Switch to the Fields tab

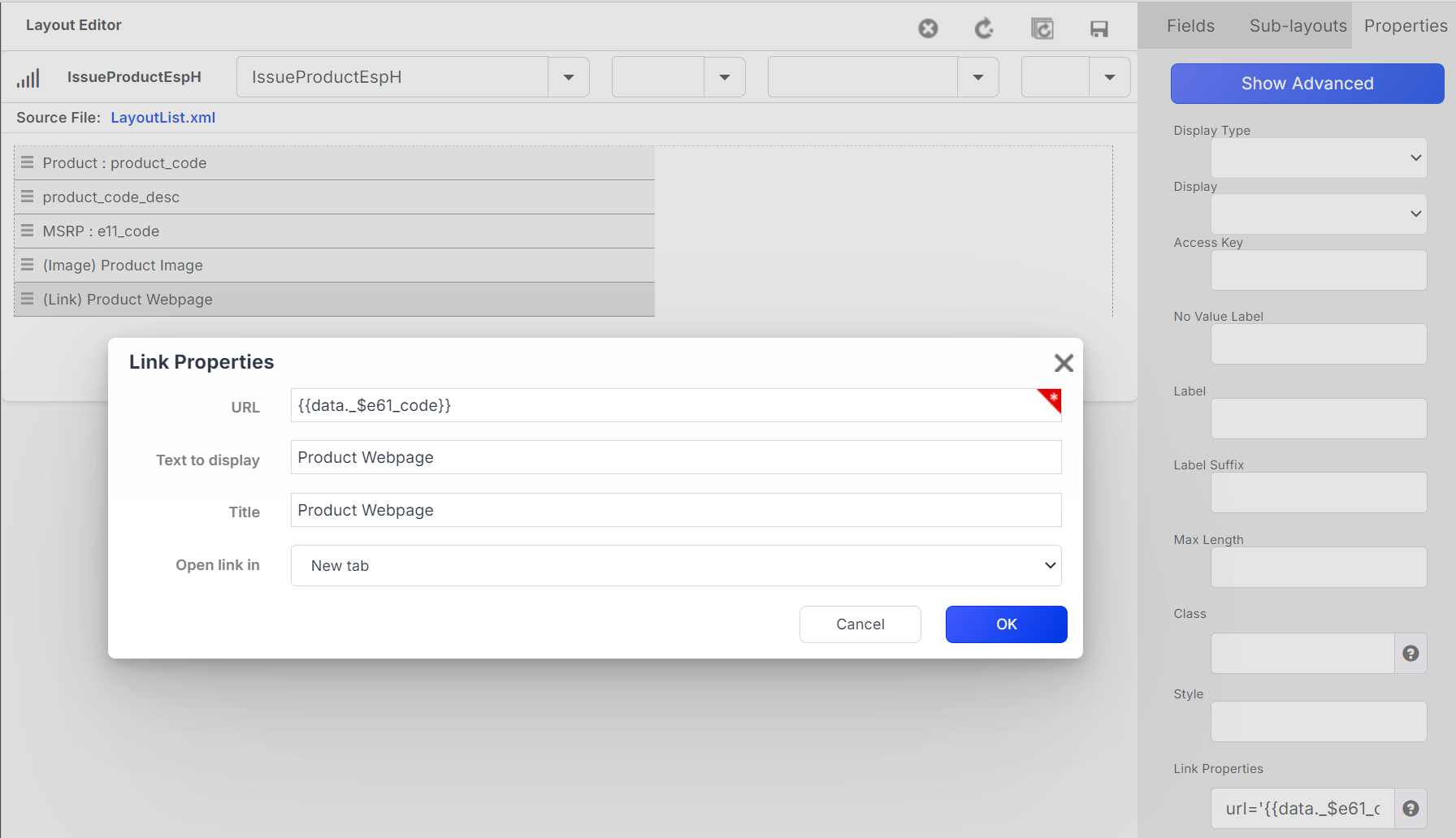1190,26
